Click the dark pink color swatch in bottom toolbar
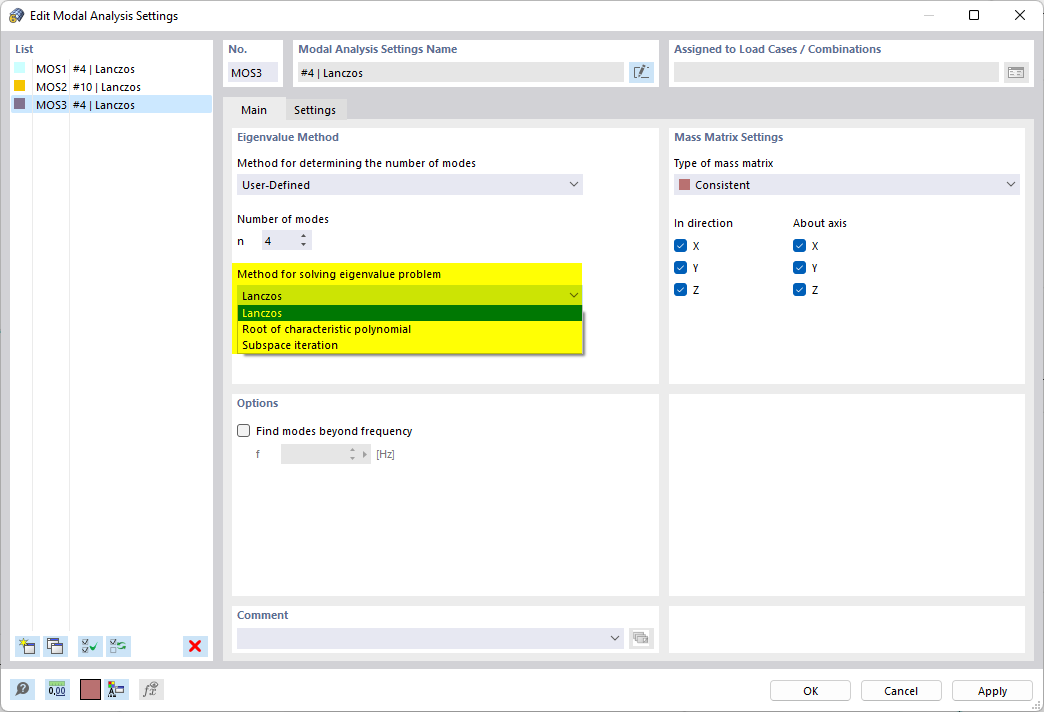Image resolution: width=1044 pixels, height=712 pixels. 90,689
